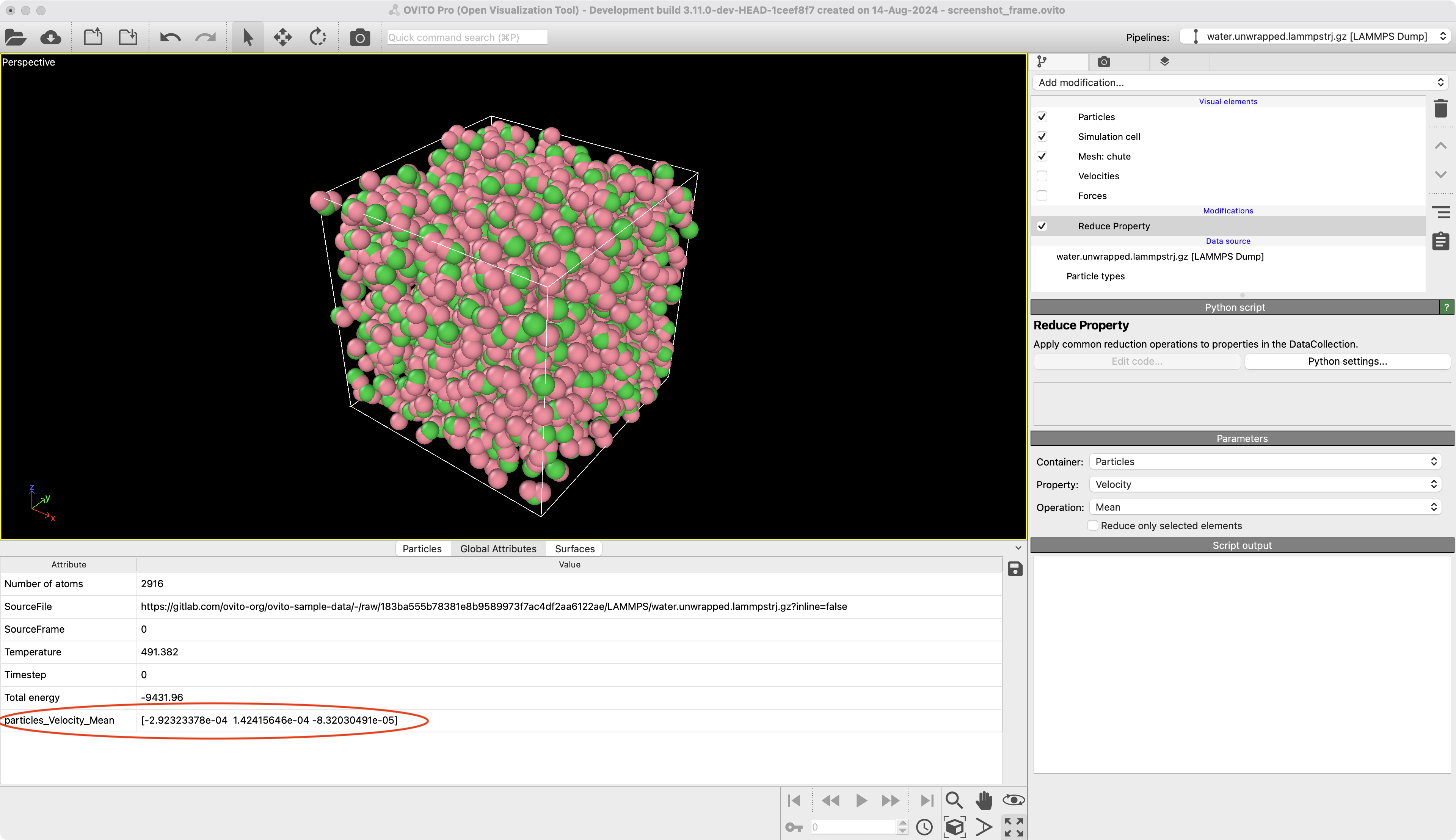Select the Move tool in toolbar
Image resolution: width=1456 pixels, height=840 pixels.
(283, 38)
